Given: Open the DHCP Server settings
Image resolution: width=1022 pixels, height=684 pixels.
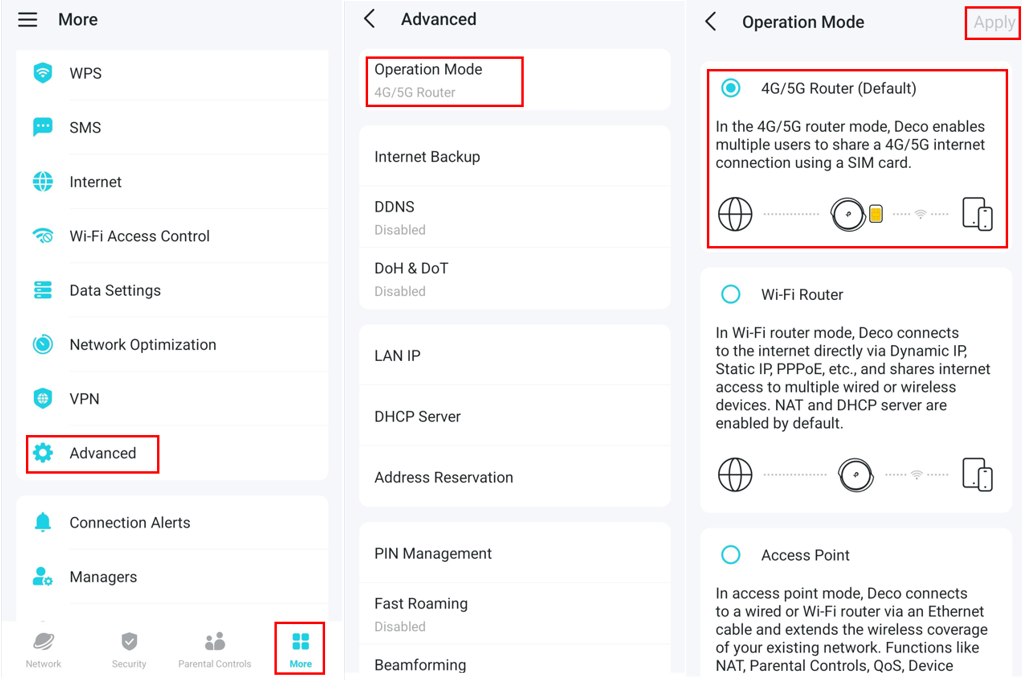Looking at the screenshot, I should (417, 416).
